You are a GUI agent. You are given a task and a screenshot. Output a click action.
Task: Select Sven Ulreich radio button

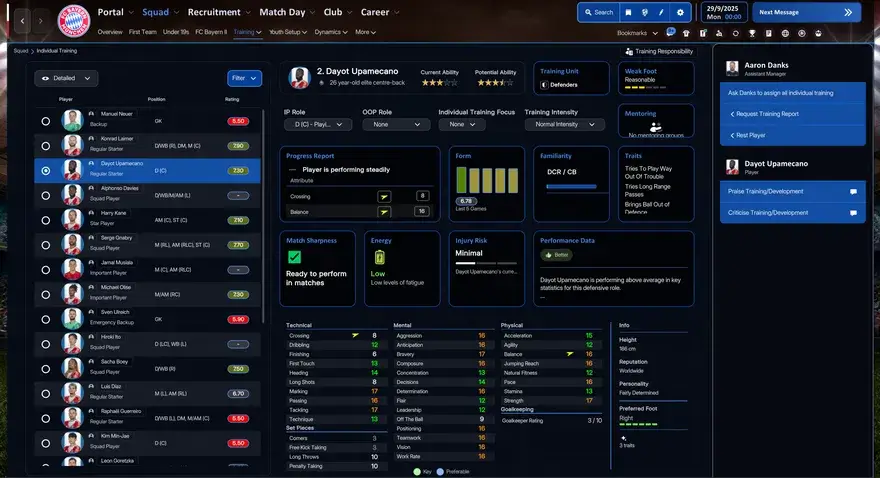tap(45, 319)
